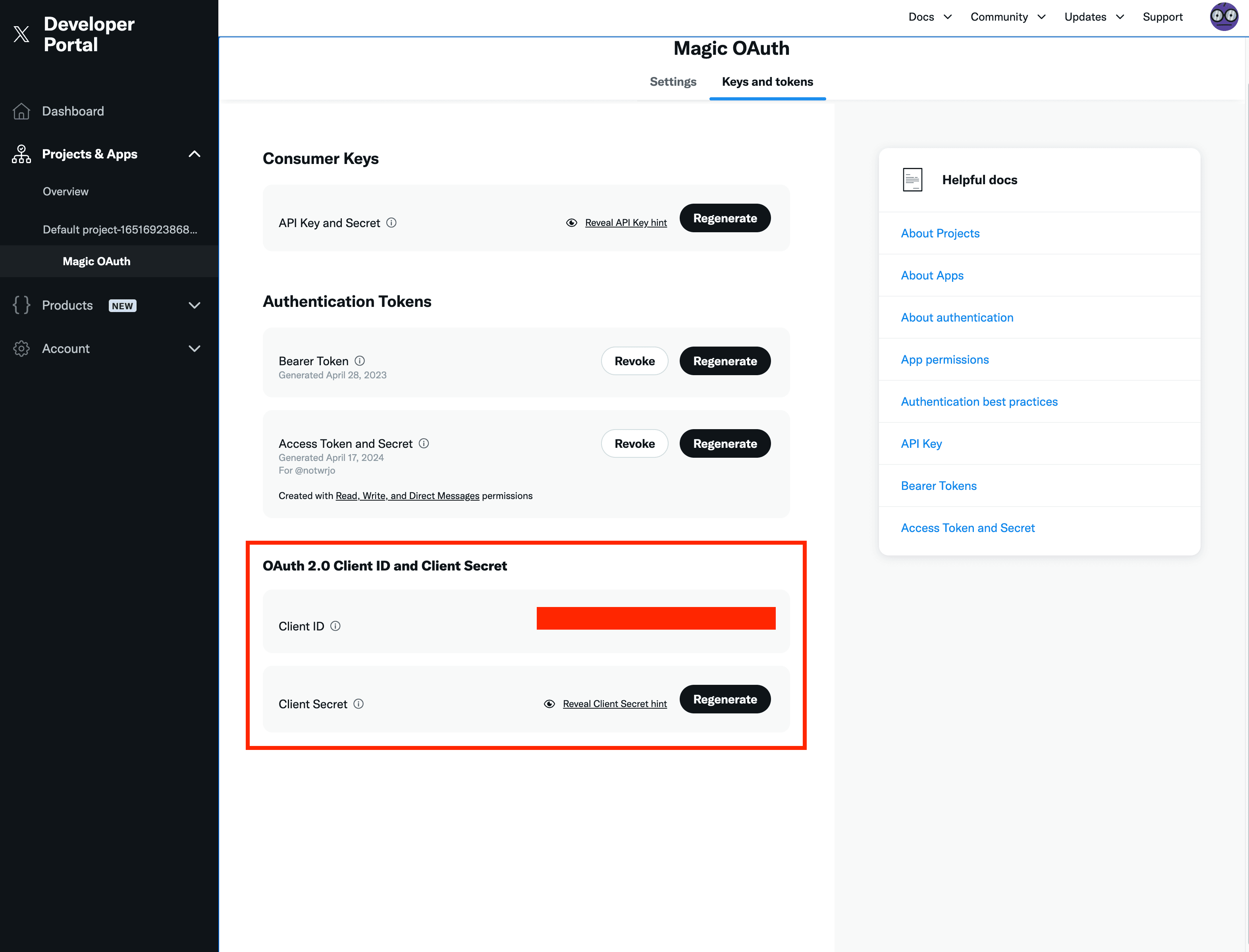
Task: Open the Authentication best practices link
Action: (x=979, y=402)
